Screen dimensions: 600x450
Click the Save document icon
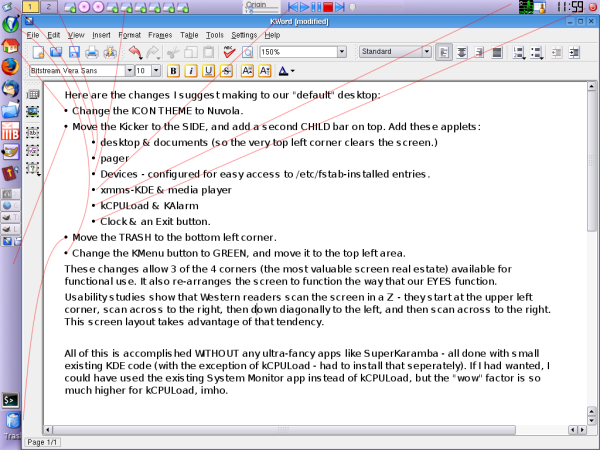click(73, 51)
